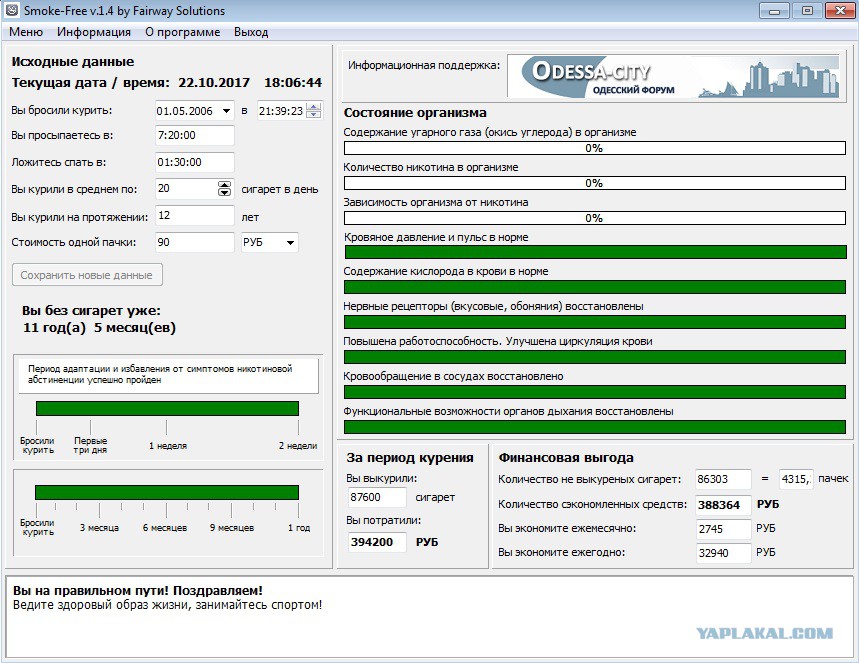Click the 'Финансовая выгода' heading
This screenshot has width=859, height=663.
tap(566, 458)
